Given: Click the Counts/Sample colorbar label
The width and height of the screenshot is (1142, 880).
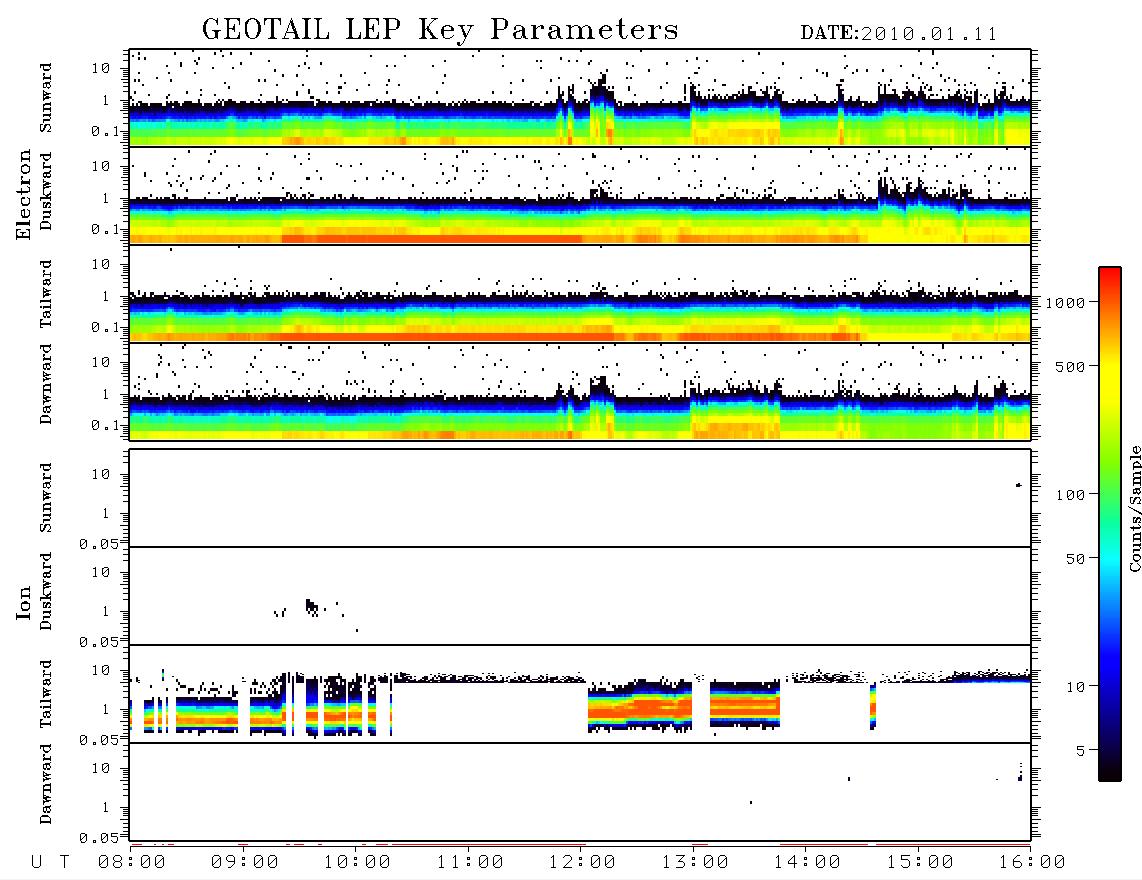Looking at the screenshot, I should 1134,508.
